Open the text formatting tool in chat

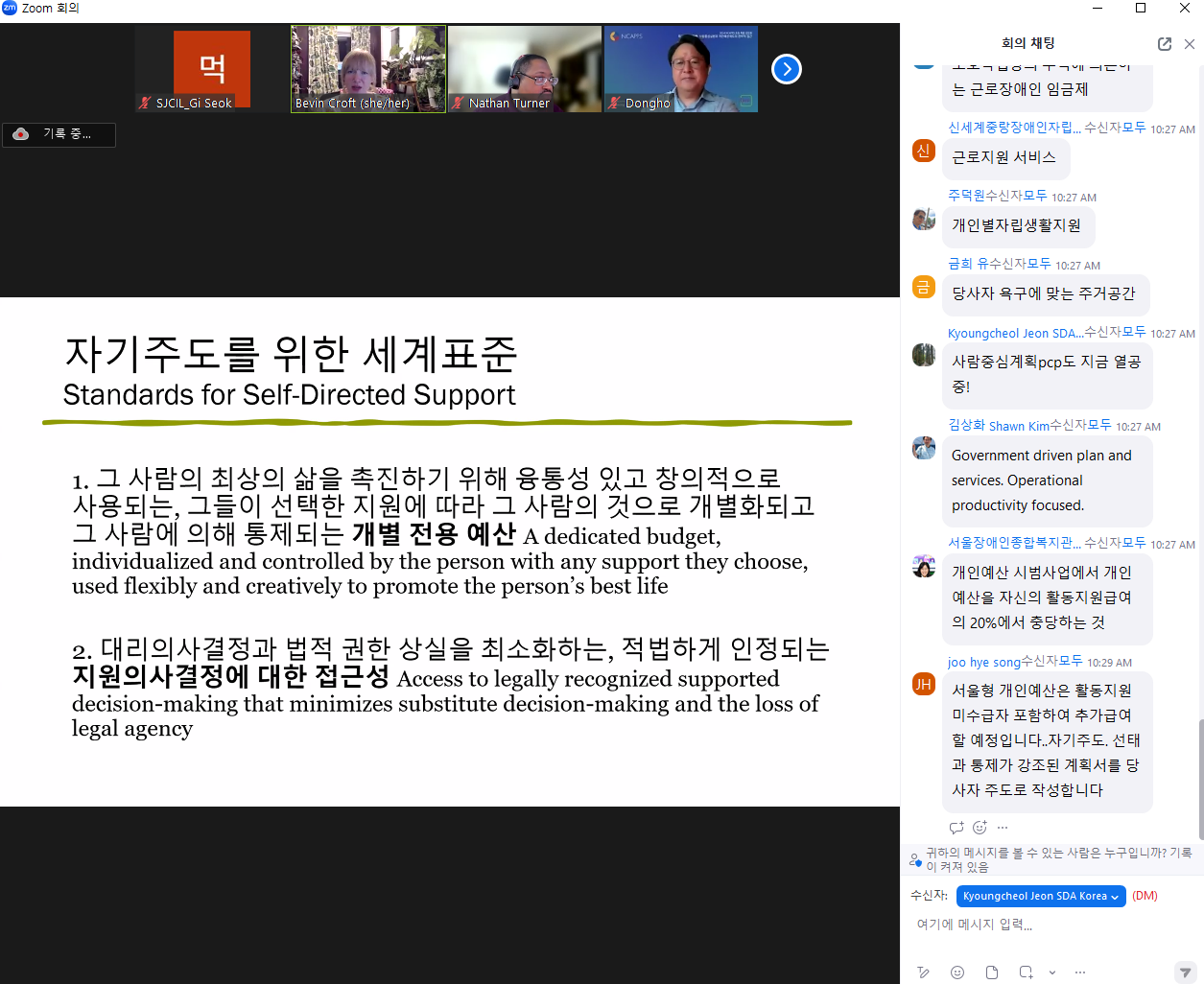923,972
